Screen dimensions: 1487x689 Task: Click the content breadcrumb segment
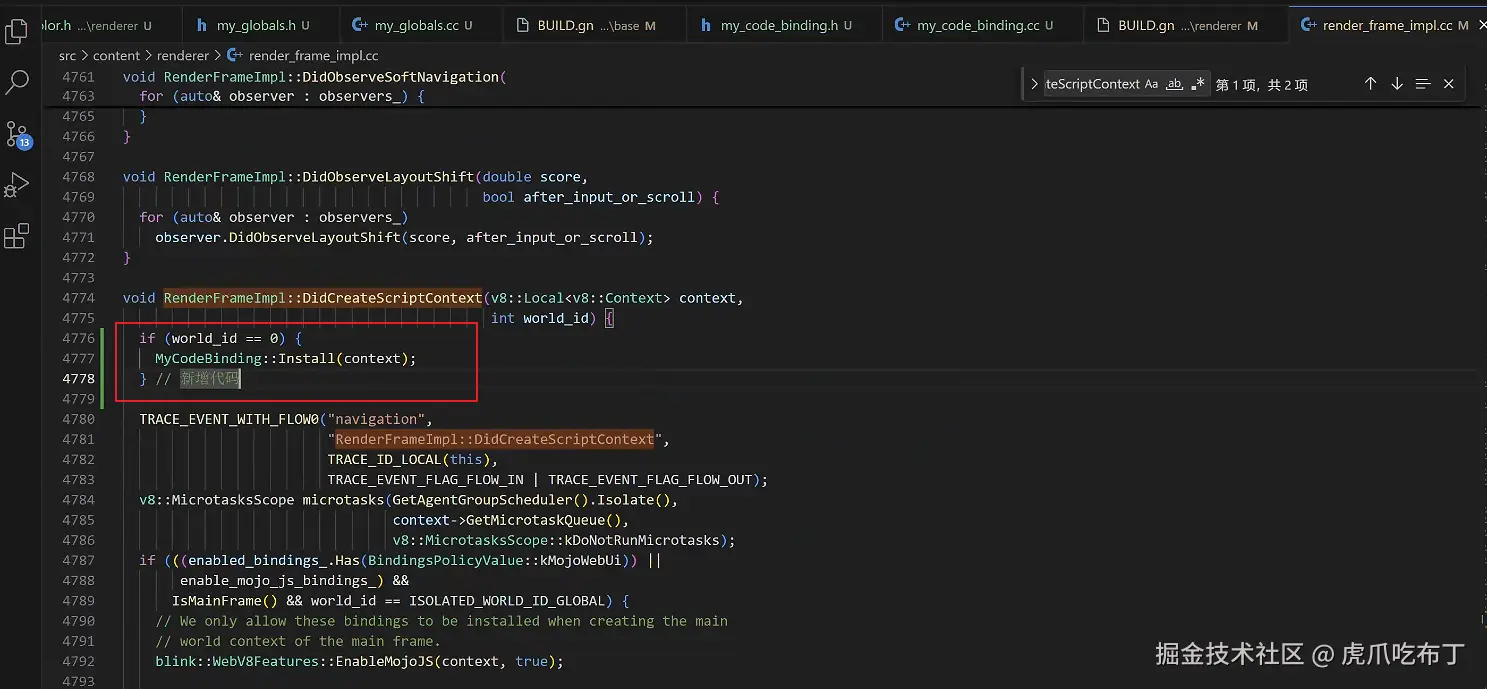click(x=116, y=56)
